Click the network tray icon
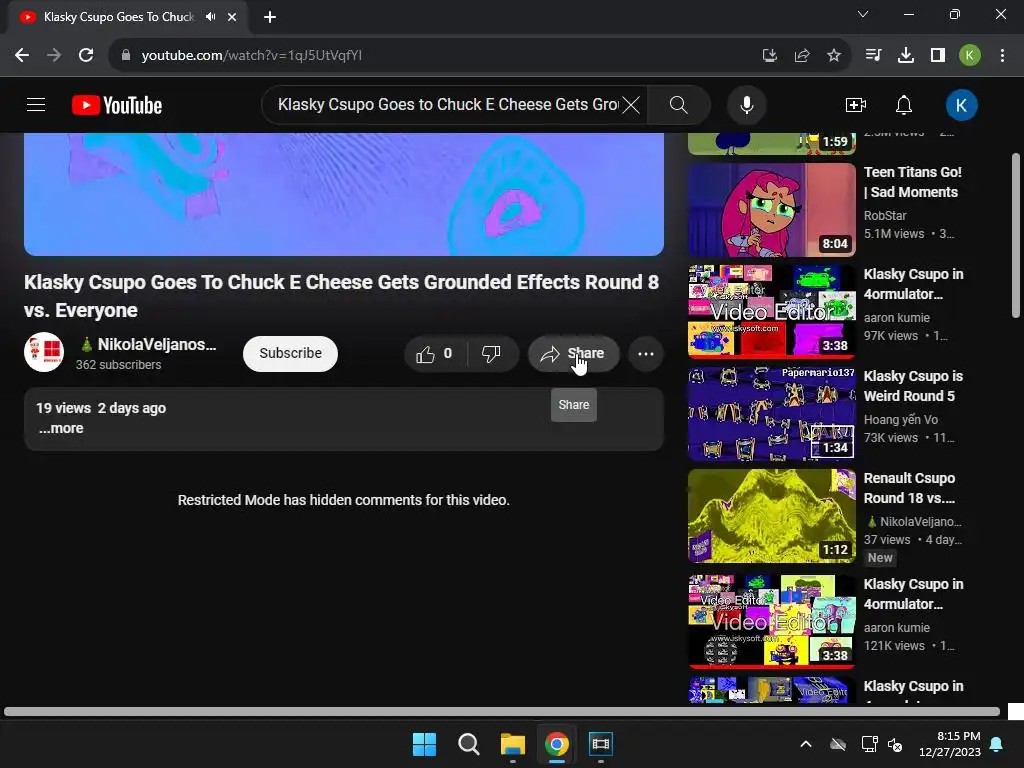The image size is (1024, 768). coord(869,744)
